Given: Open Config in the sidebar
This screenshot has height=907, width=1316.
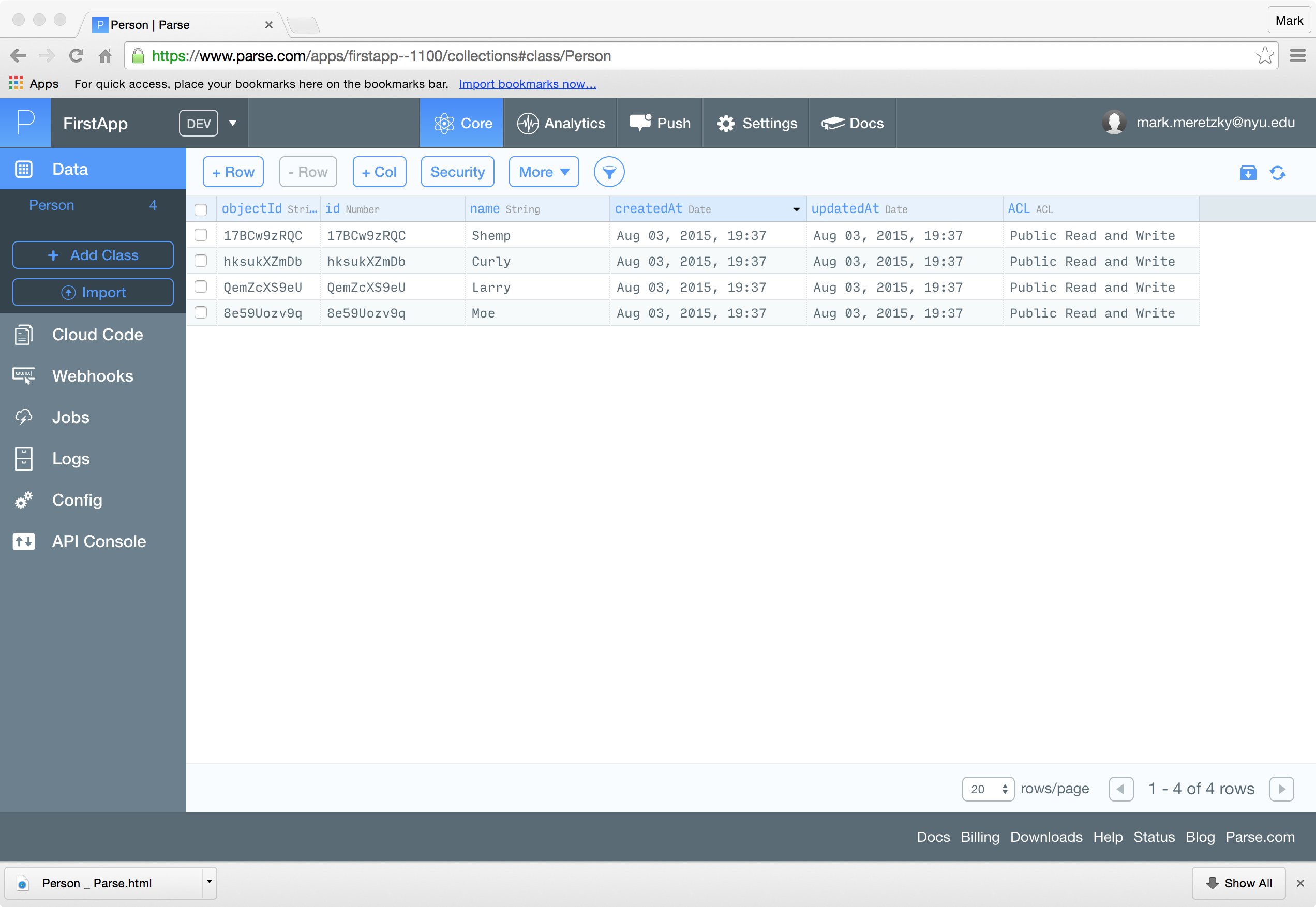Looking at the screenshot, I should point(93,500).
